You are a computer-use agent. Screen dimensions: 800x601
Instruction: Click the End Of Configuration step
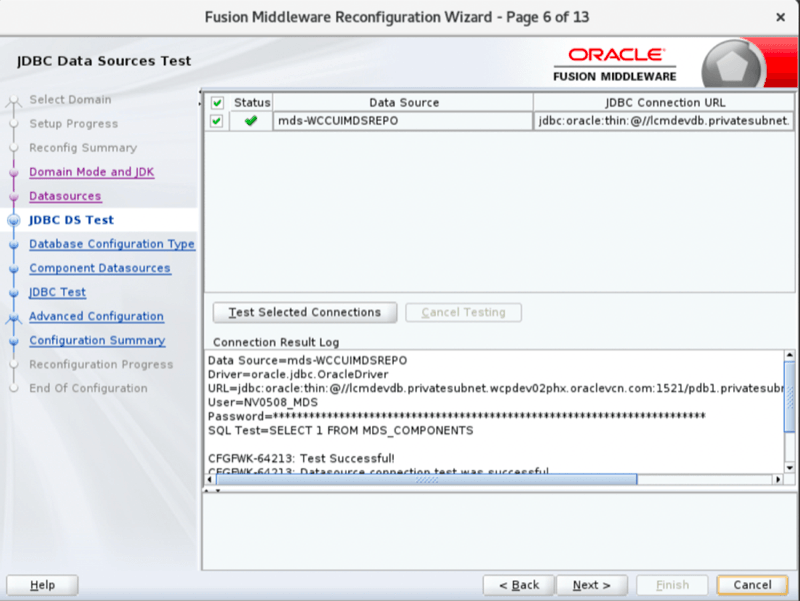tap(88, 388)
